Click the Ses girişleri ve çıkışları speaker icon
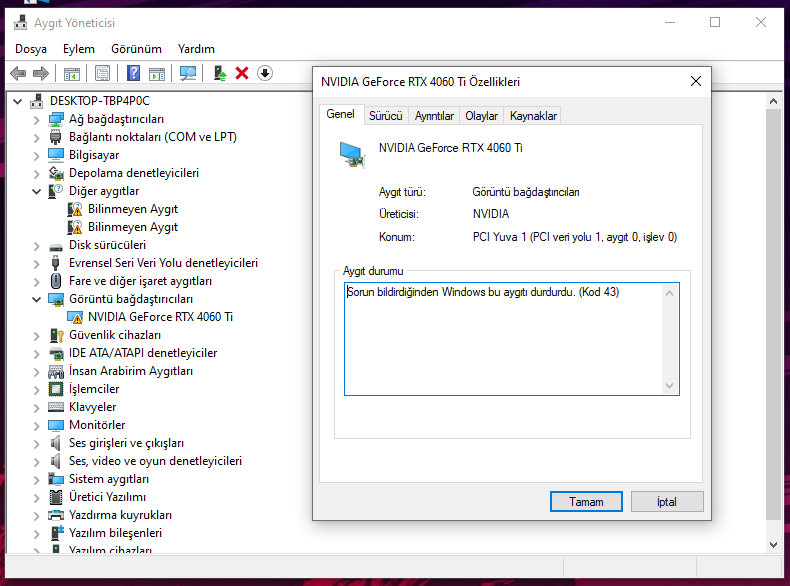The width and height of the screenshot is (790, 586). (55, 443)
